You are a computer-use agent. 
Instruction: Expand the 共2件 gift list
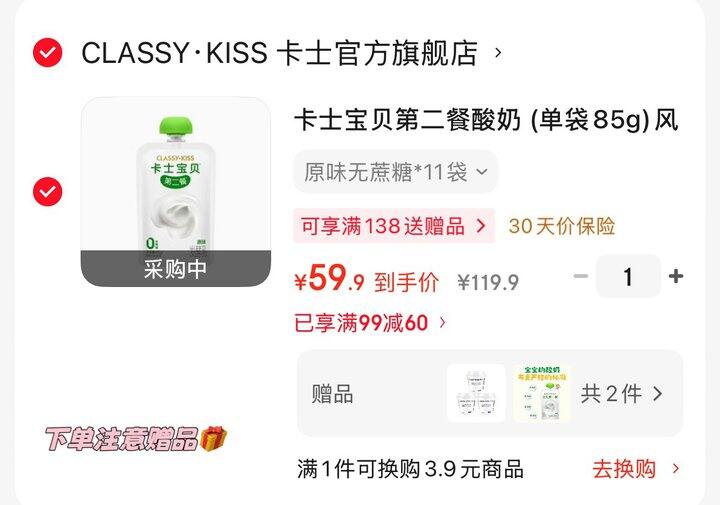click(x=622, y=394)
